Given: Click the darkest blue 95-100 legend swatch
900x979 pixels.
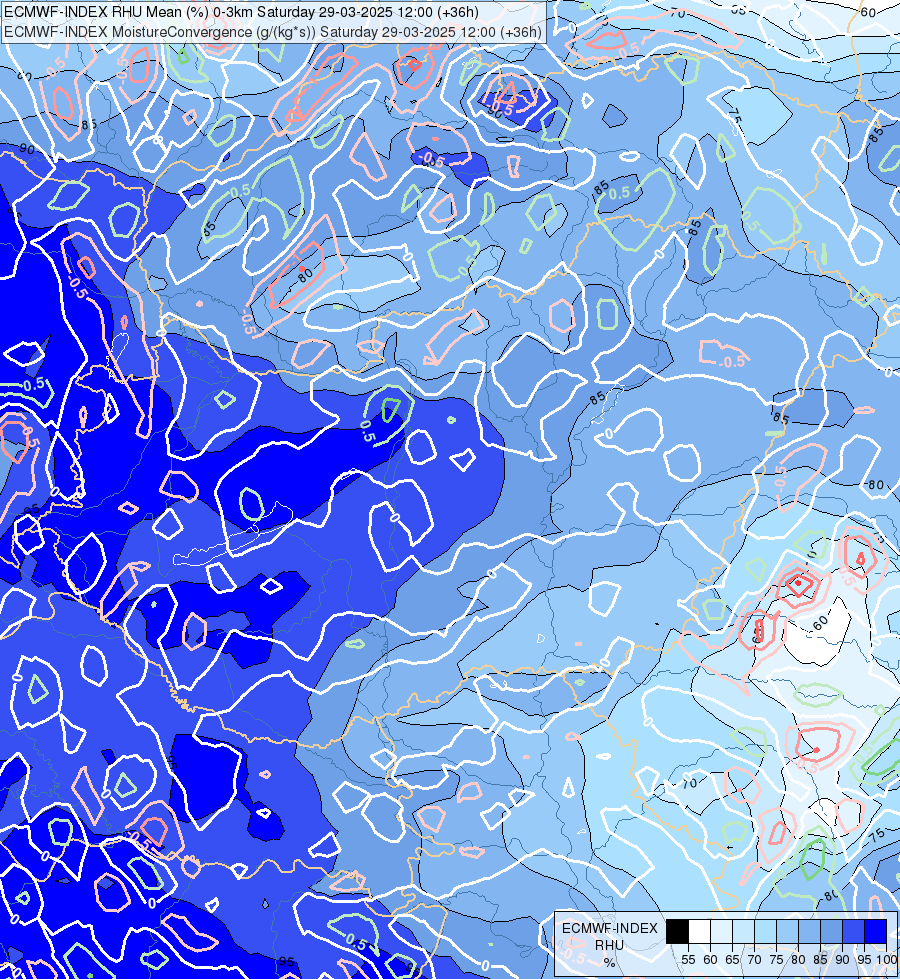Looking at the screenshot, I should [x=876, y=931].
